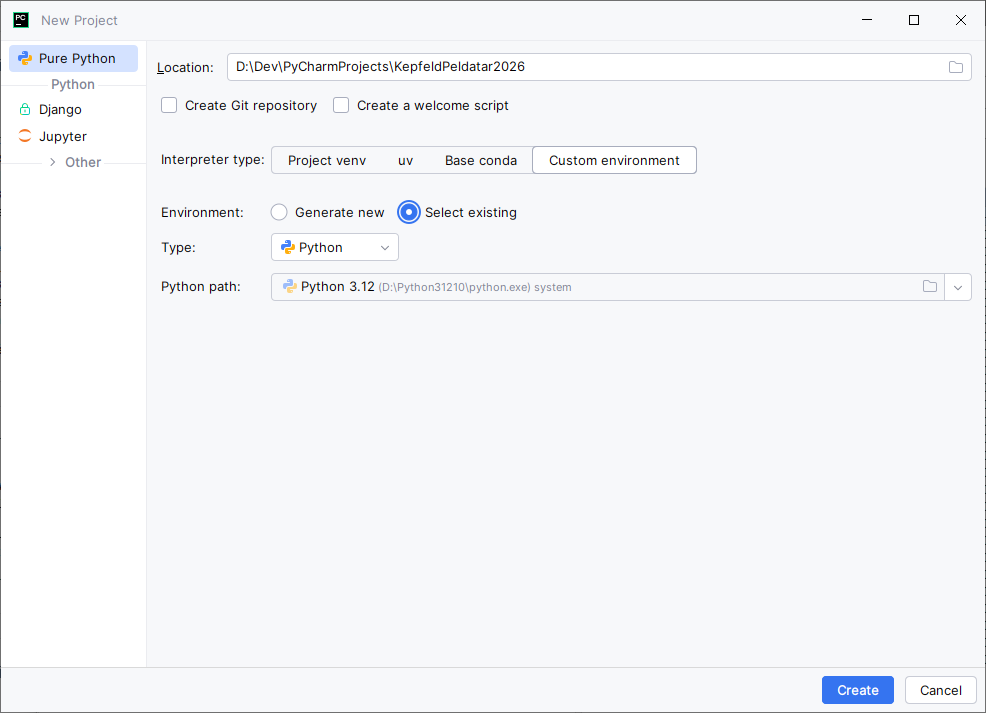Enable Create Git repository checkbox

[x=169, y=105]
